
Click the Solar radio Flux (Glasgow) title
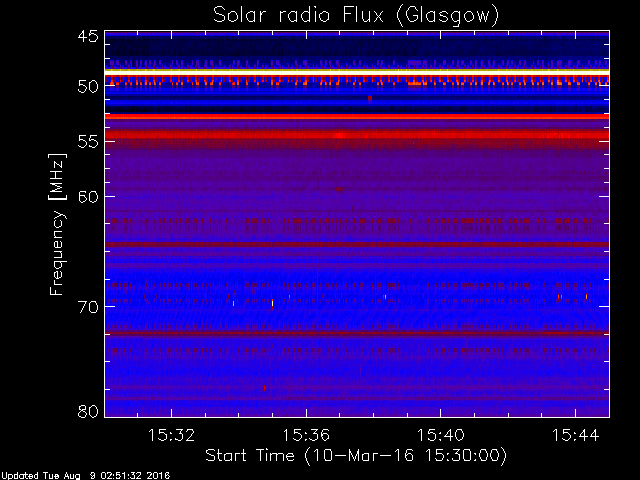click(356, 16)
